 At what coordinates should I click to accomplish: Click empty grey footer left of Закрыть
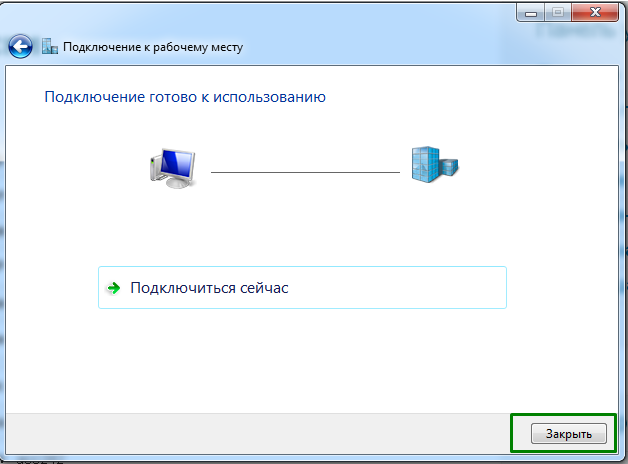[250, 433]
